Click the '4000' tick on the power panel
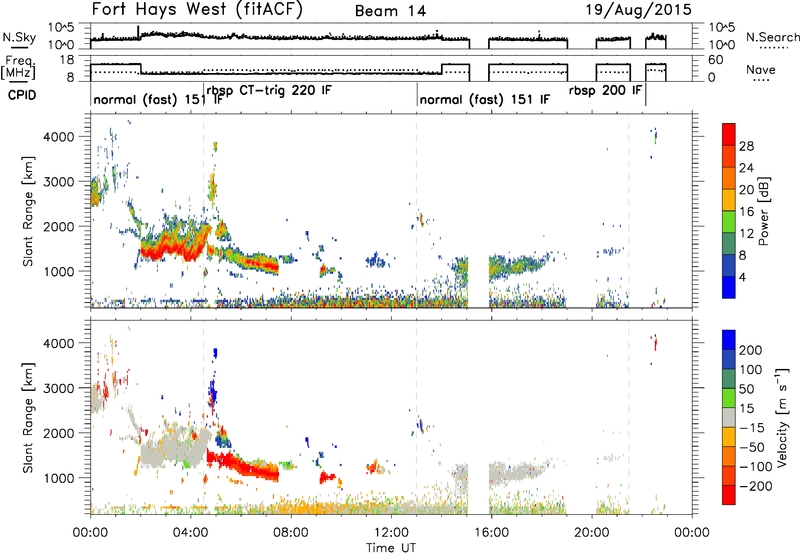Screen dimensions: 800x554 (60, 137)
